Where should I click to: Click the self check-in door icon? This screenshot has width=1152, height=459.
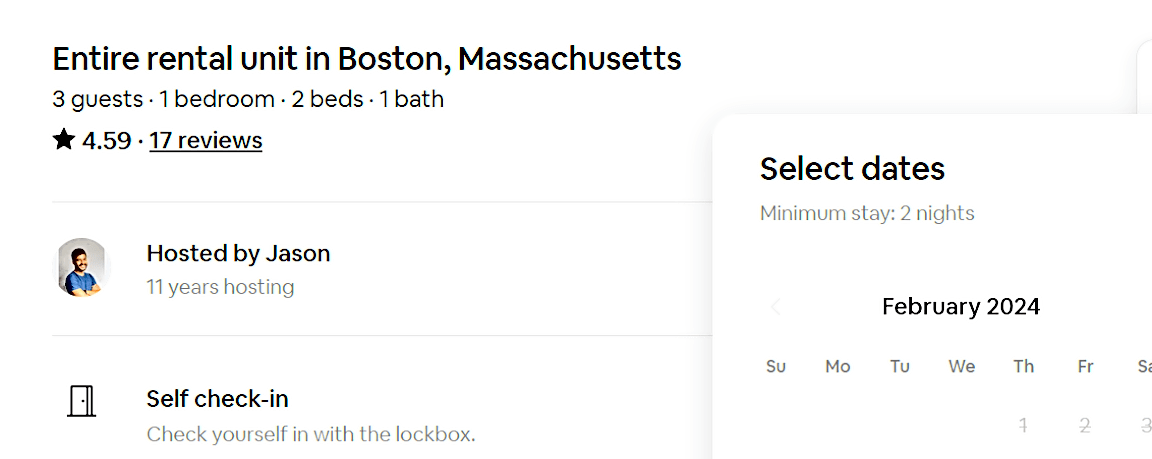point(82,402)
